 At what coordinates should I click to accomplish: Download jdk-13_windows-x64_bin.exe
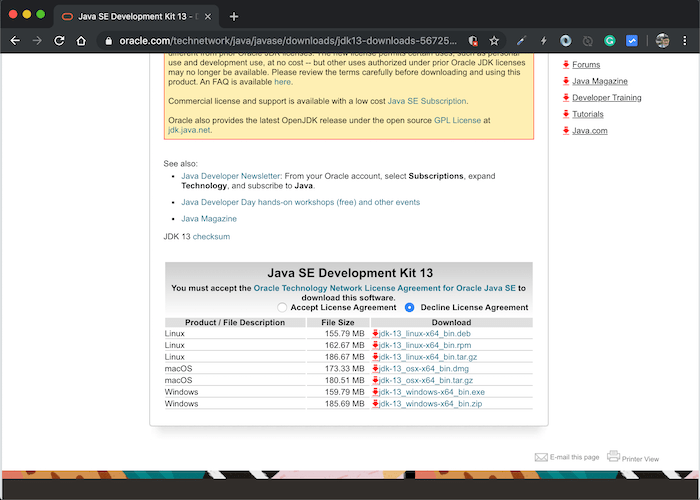pyautogui.click(x=432, y=392)
